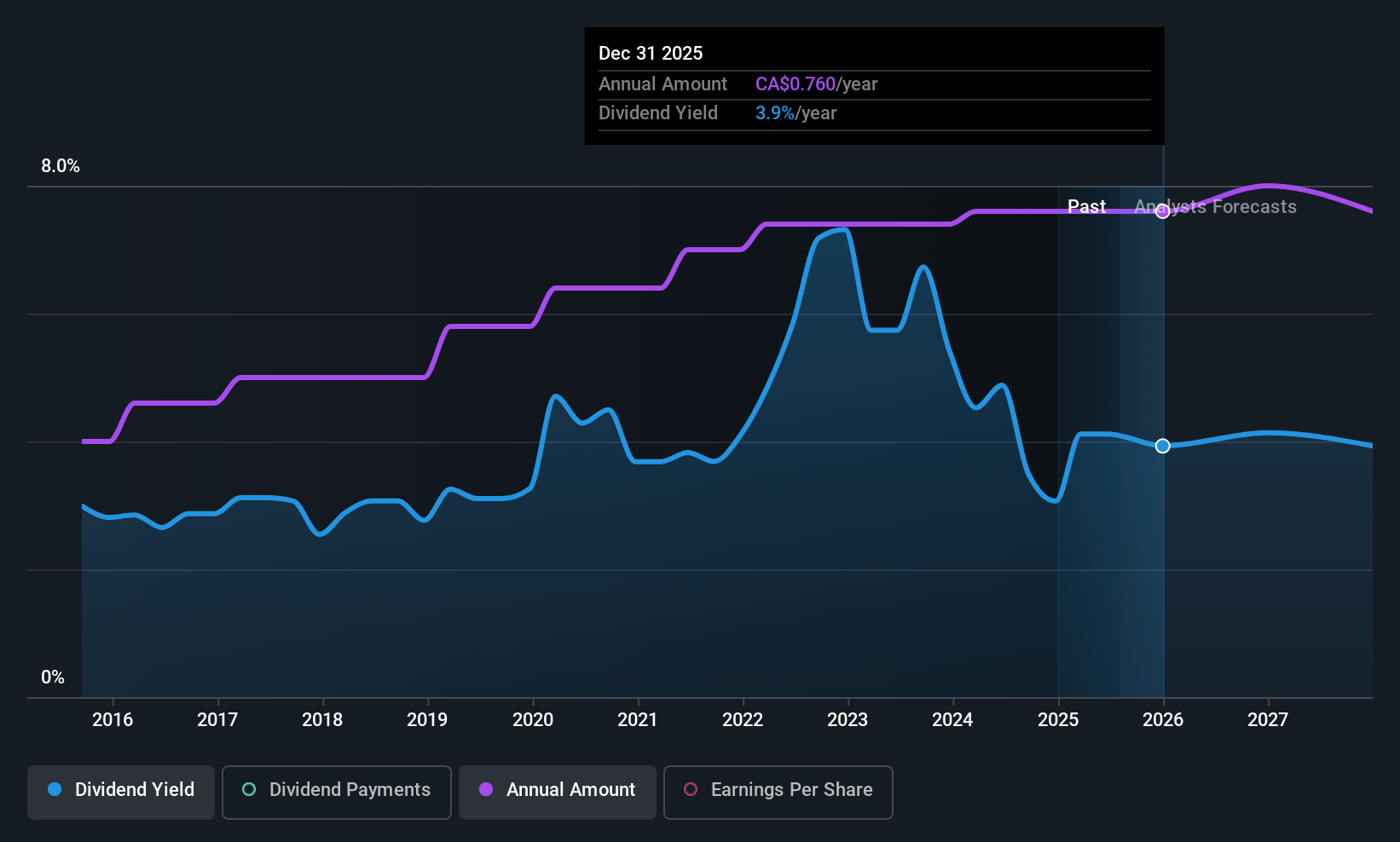The height and width of the screenshot is (842, 1400).
Task: Click the 2025 x-axis label
Action: click(1058, 719)
